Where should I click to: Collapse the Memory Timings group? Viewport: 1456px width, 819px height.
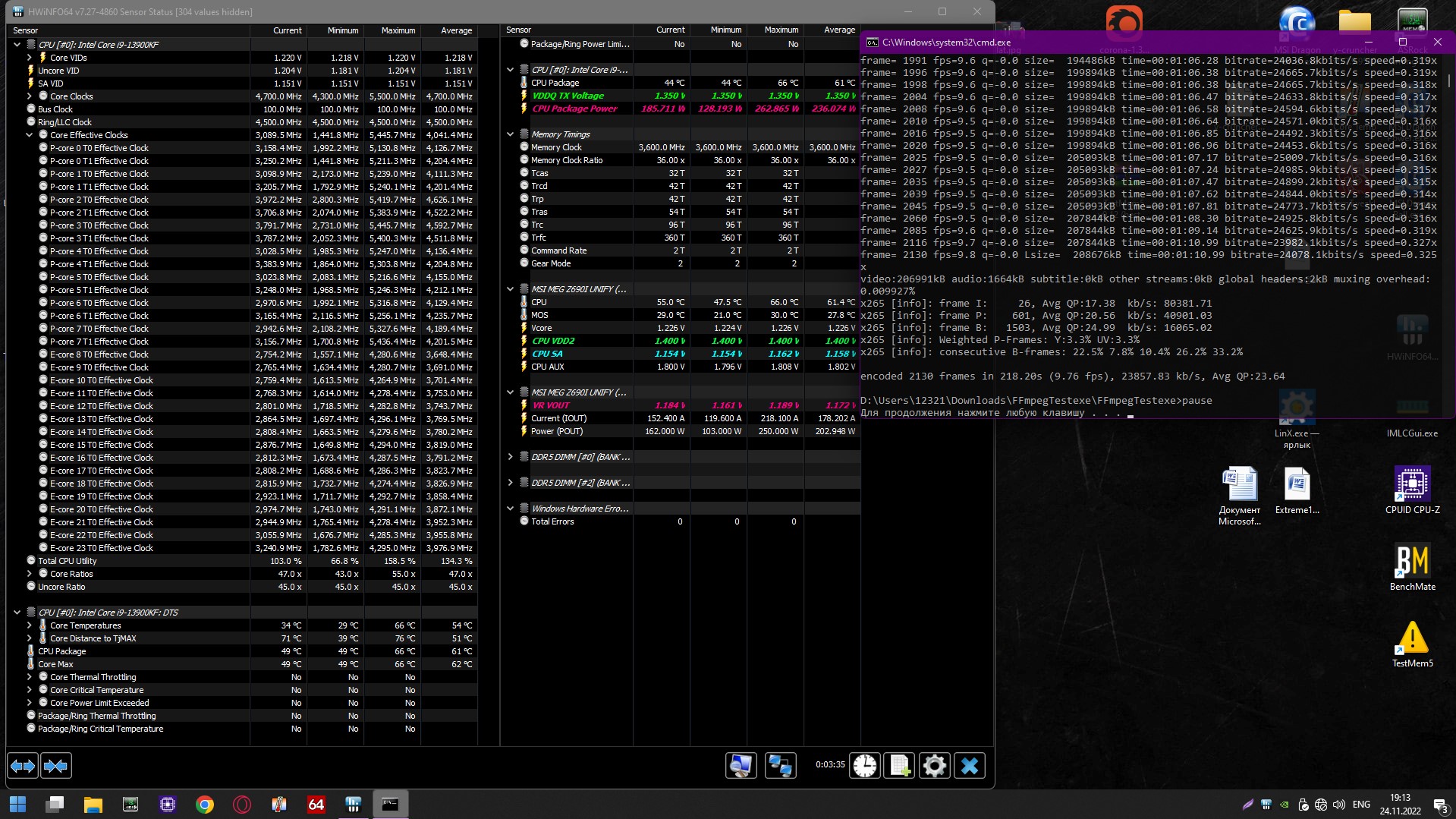(511, 134)
